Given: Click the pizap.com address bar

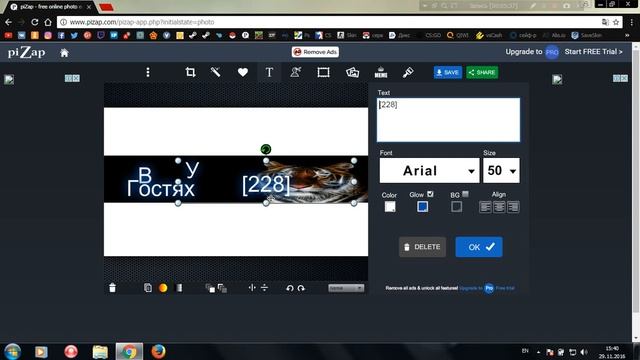Looking at the screenshot, I should (x=339, y=22).
